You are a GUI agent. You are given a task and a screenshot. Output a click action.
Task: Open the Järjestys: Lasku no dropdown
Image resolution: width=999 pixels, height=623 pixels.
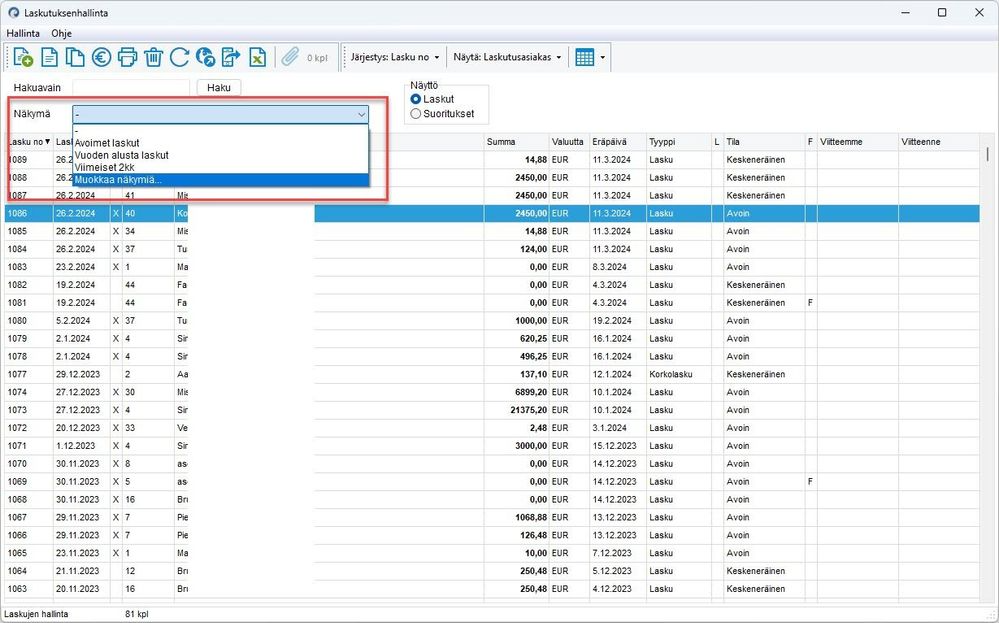(395, 58)
